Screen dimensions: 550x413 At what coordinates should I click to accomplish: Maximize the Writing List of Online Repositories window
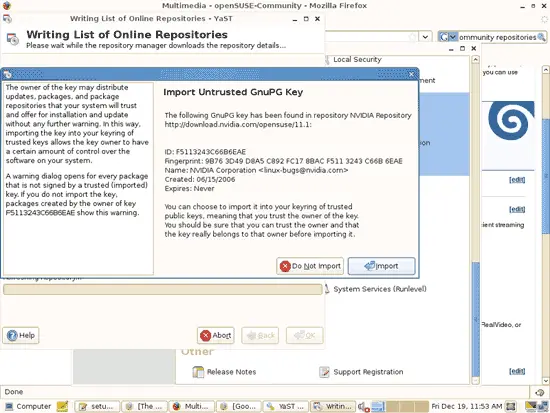(306, 19)
